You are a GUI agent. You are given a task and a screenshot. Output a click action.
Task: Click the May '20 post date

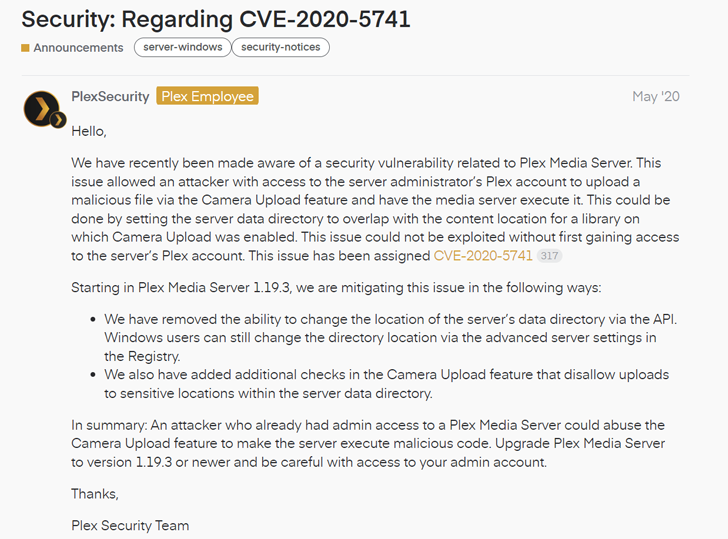tap(656, 97)
